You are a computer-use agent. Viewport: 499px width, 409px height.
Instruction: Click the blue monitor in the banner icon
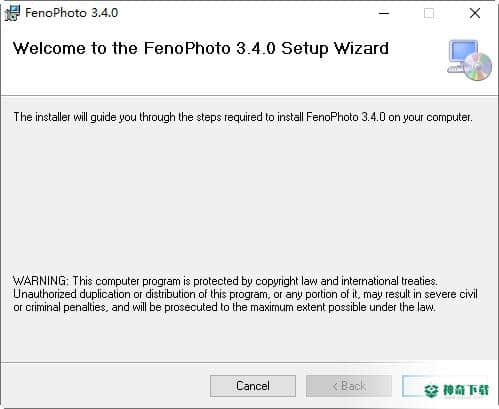pyautogui.click(x=463, y=53)
